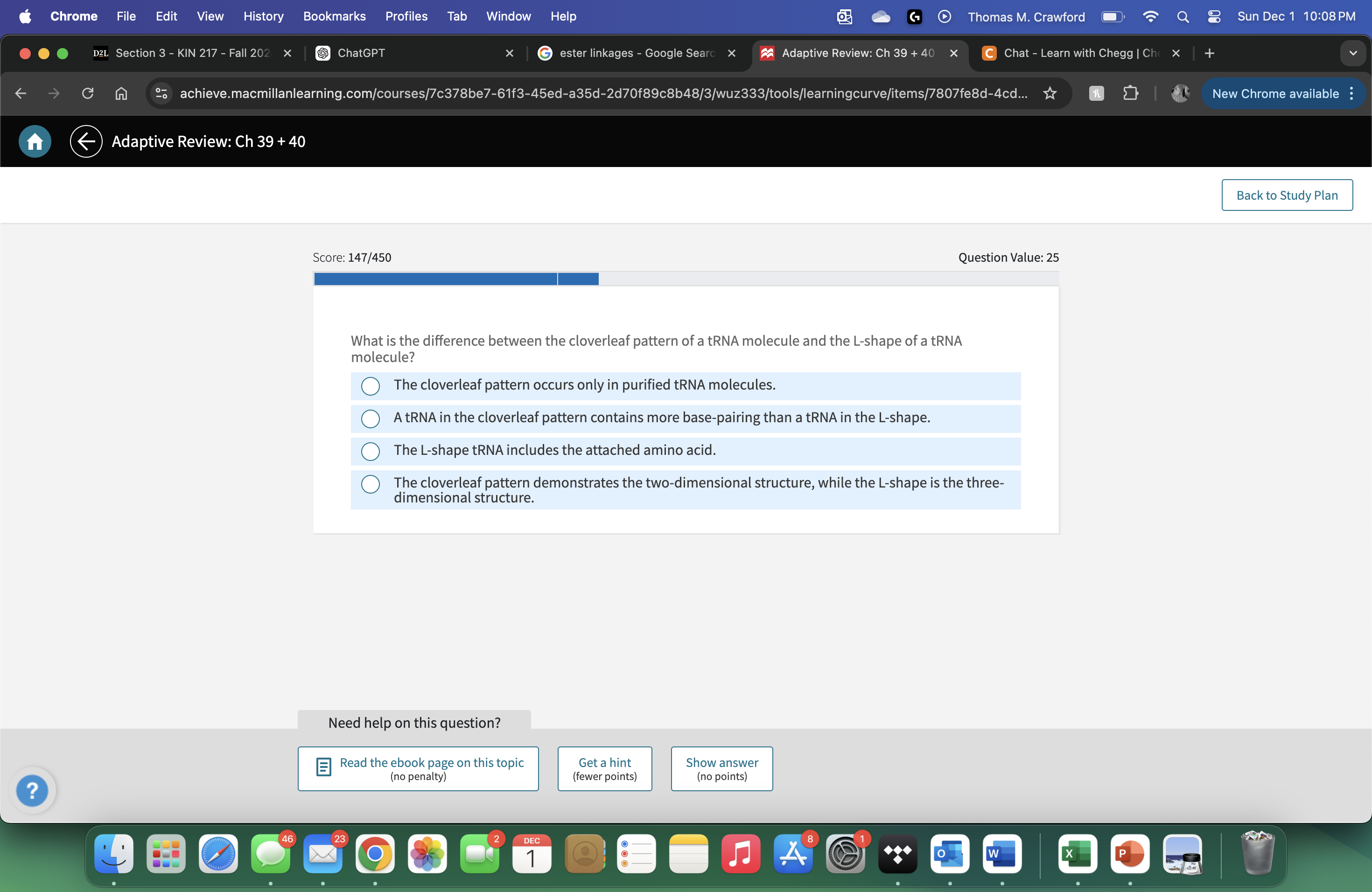
Task: Reload the page with refresh icon
Action: point(87,93)
